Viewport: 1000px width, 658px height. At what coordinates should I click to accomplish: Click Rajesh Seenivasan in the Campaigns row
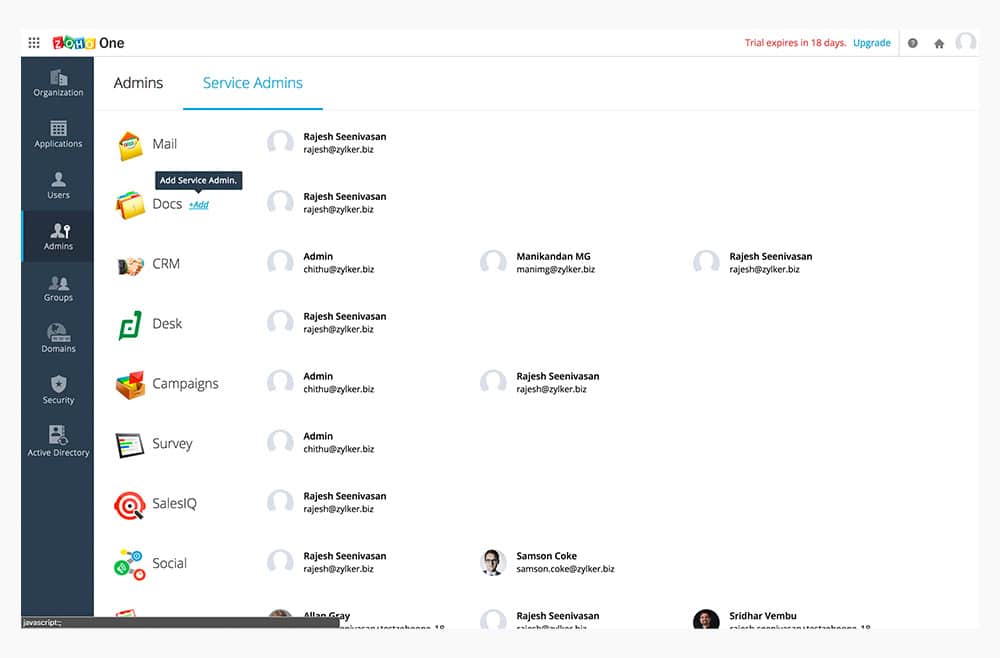coord(558,376)
